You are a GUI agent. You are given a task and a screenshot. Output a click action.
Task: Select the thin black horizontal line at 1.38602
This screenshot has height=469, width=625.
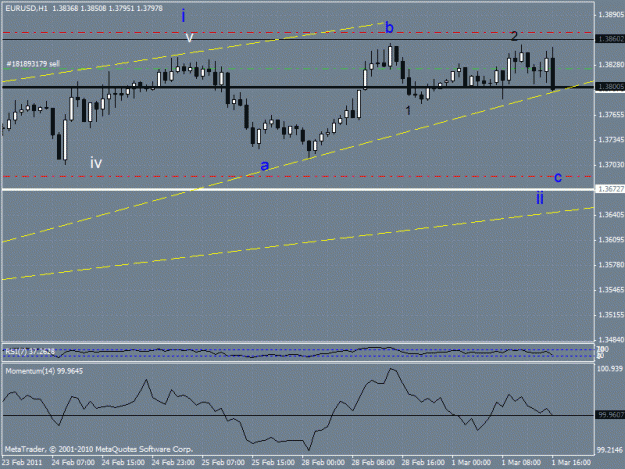pyautogui.click(x=298, y=39)
